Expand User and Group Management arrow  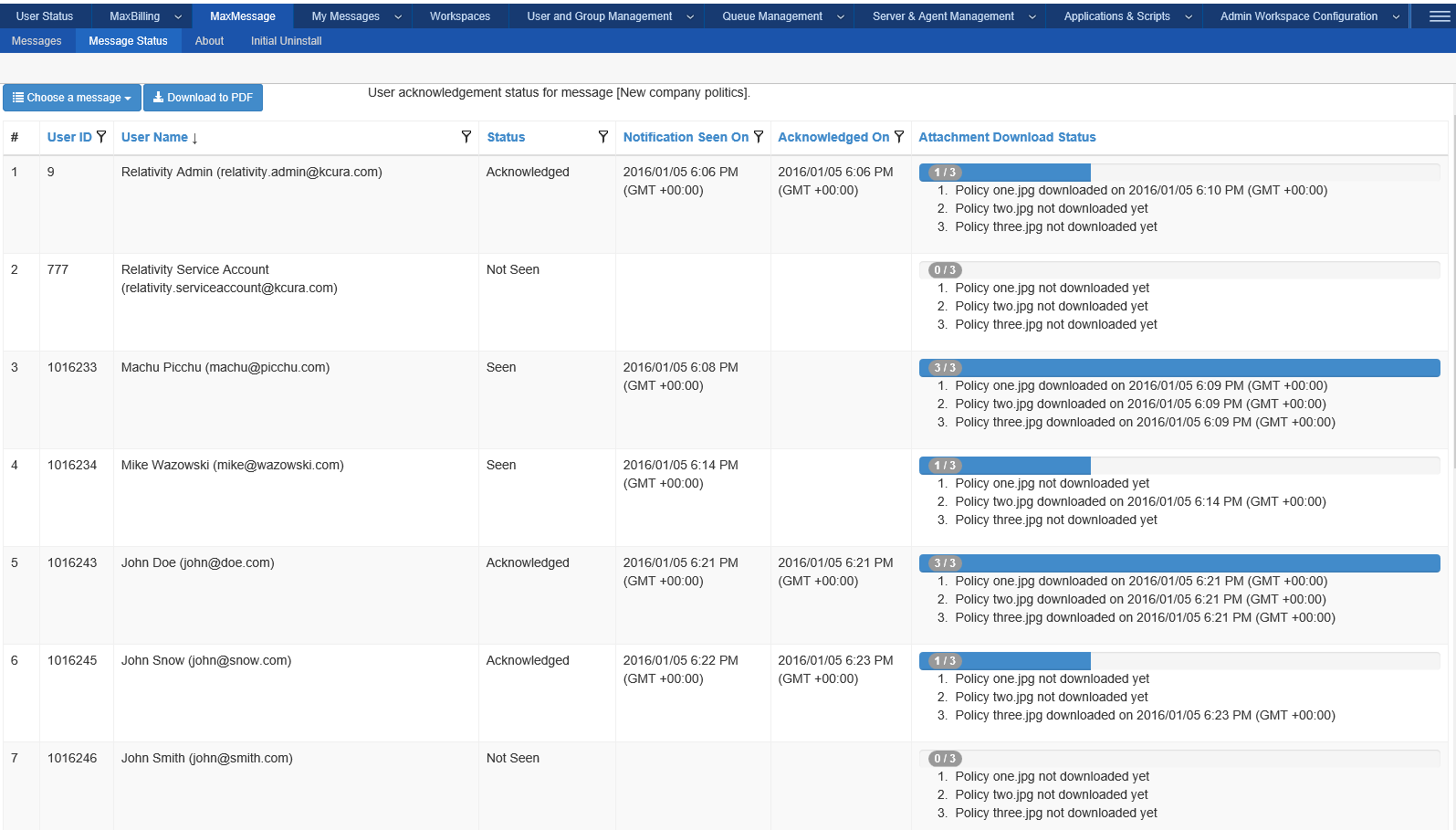click(x=690, y=16)
